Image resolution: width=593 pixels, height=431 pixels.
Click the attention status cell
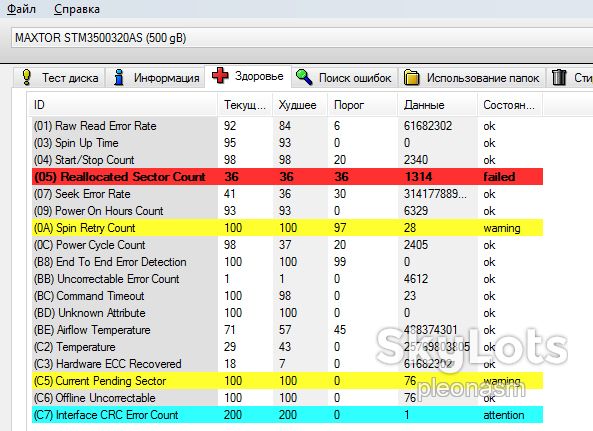tap(504, 415)
